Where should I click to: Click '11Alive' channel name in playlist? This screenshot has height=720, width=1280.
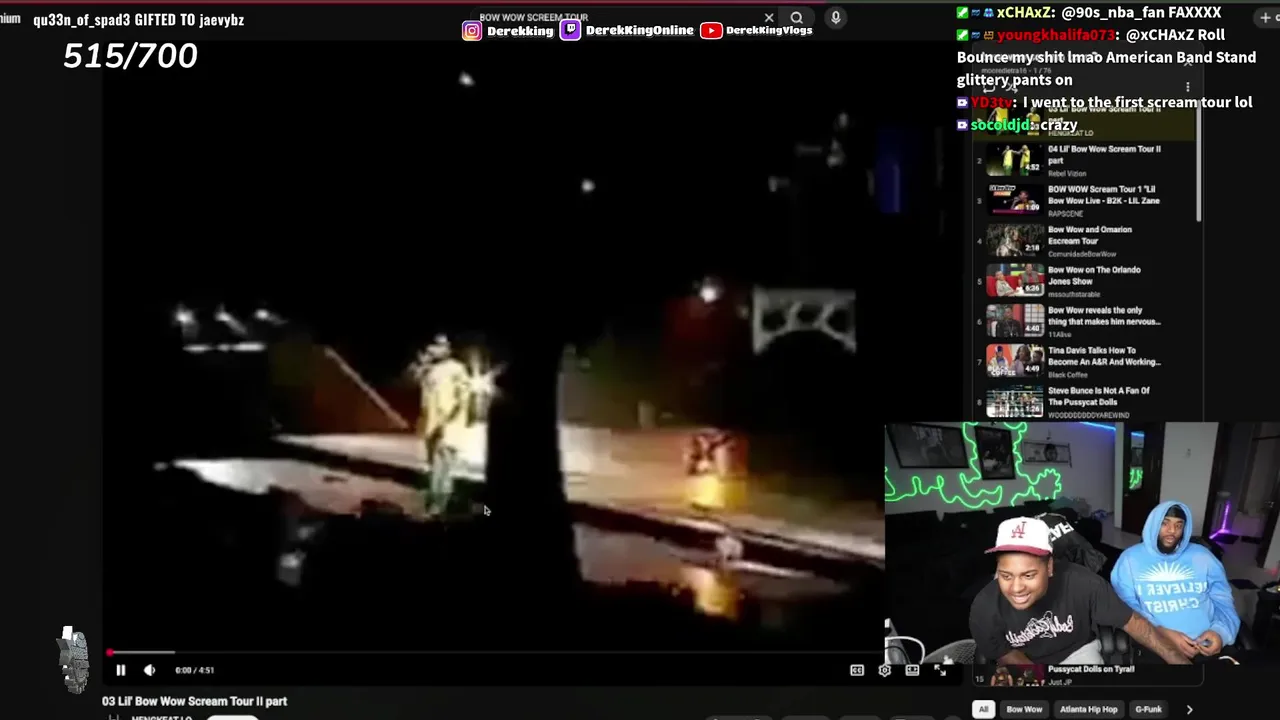coord(1060,335)
